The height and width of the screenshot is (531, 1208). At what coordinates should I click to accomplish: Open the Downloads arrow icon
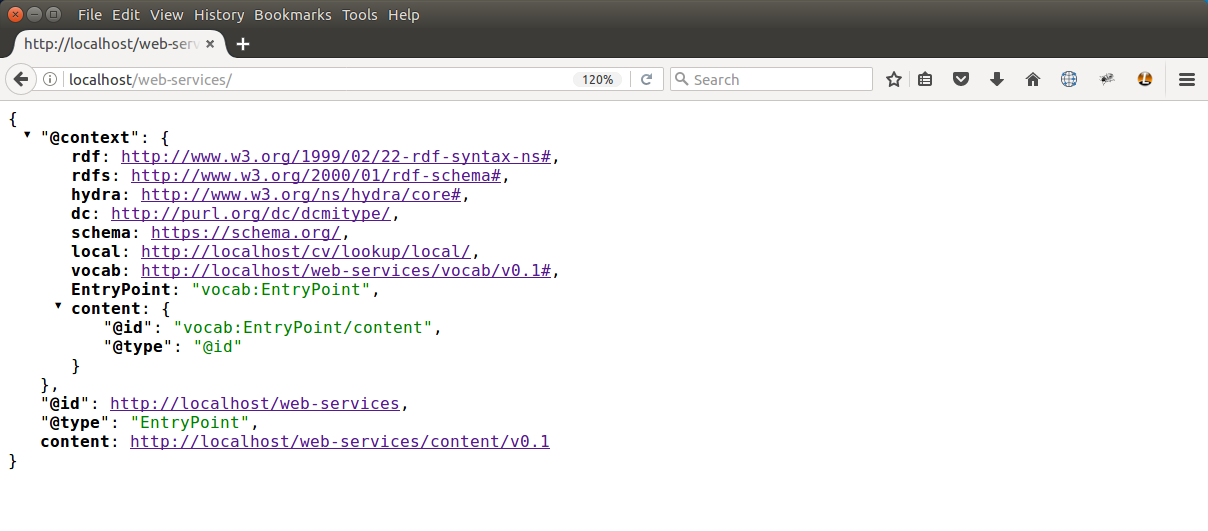[x=996, y=80]
